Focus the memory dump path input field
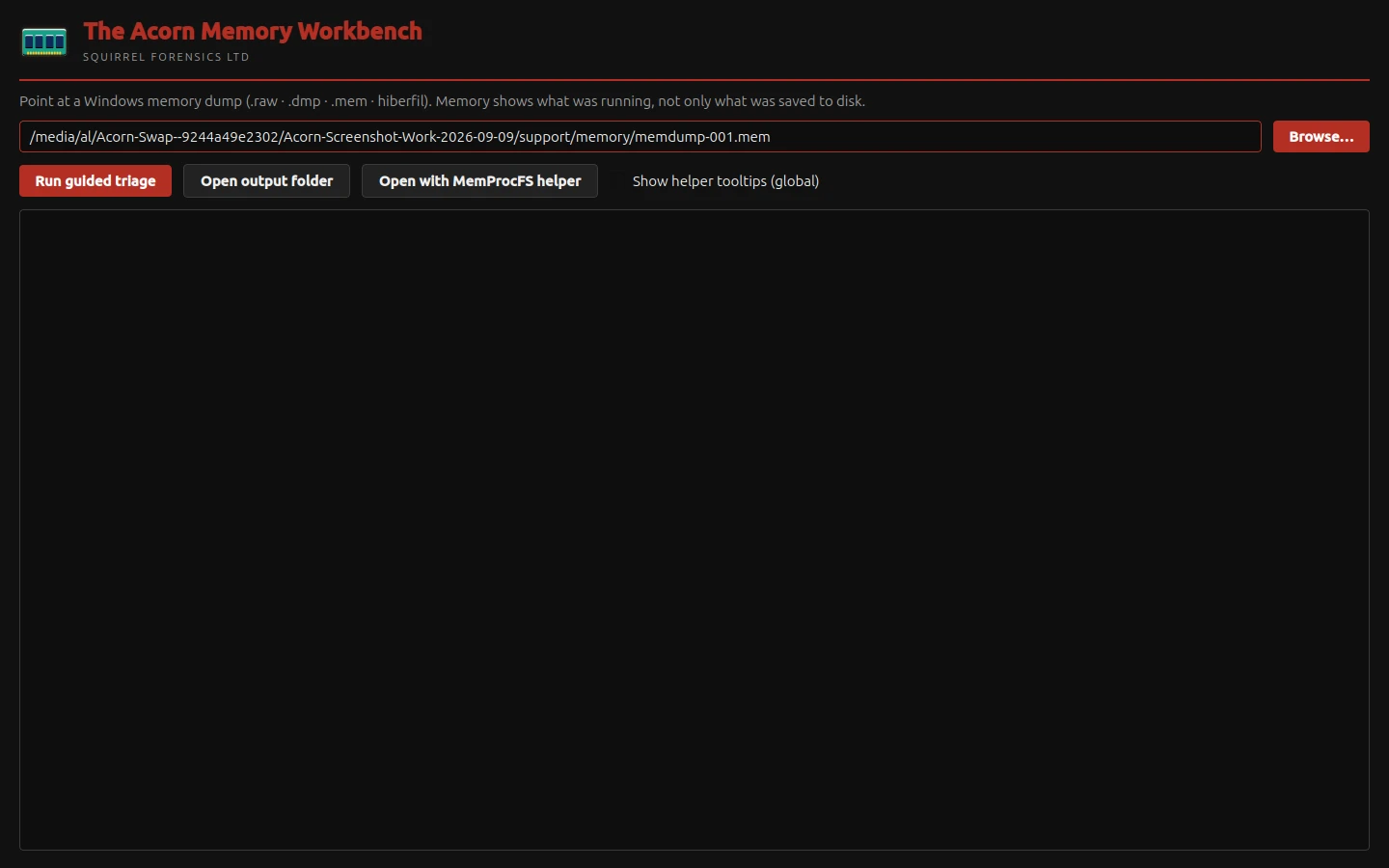Screen dimensions: 1389x868 (640, 137)
